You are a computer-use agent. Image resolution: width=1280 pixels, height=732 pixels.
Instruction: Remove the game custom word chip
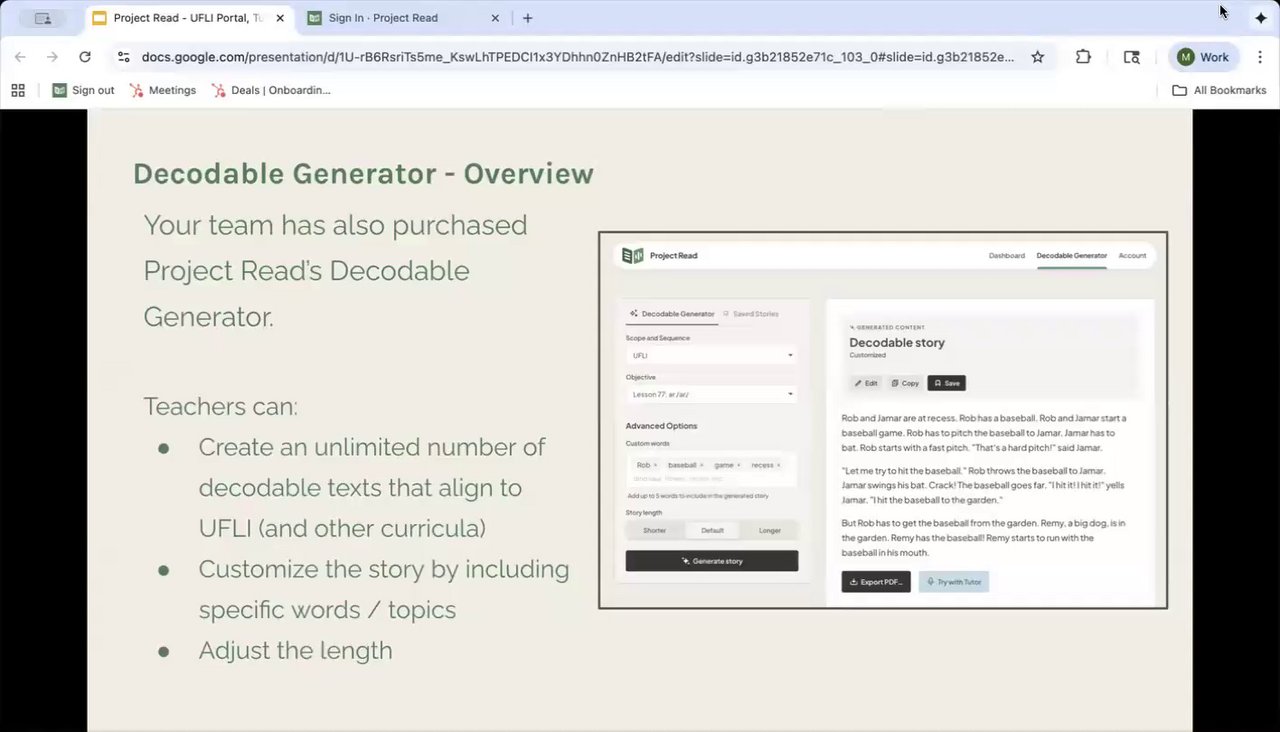coord(738,465)
